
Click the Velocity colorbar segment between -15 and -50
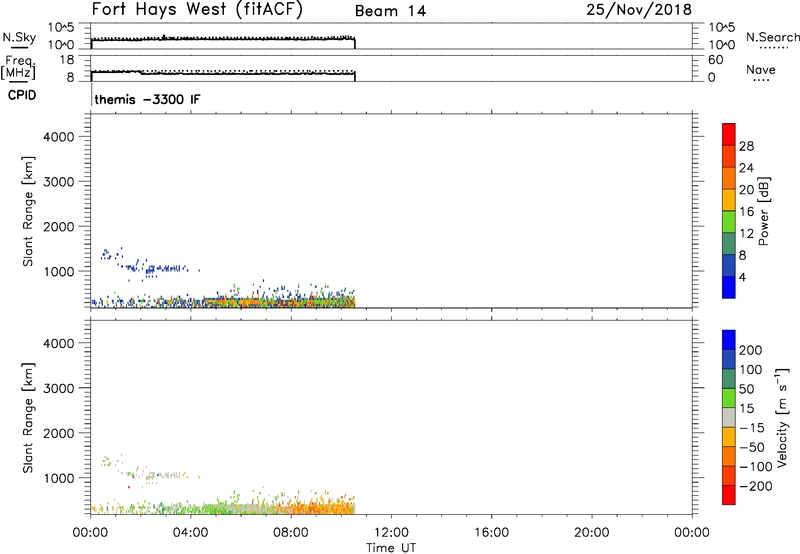(x=729, y=437)
